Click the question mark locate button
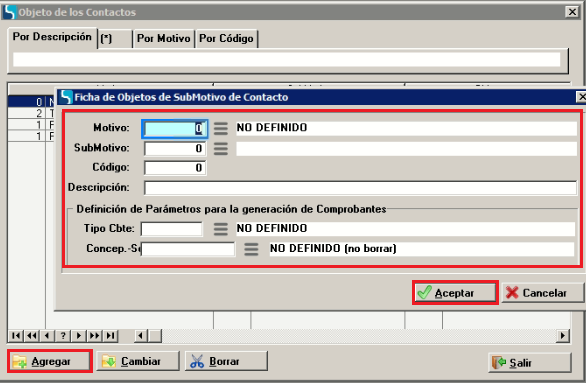 coord(63,336)
